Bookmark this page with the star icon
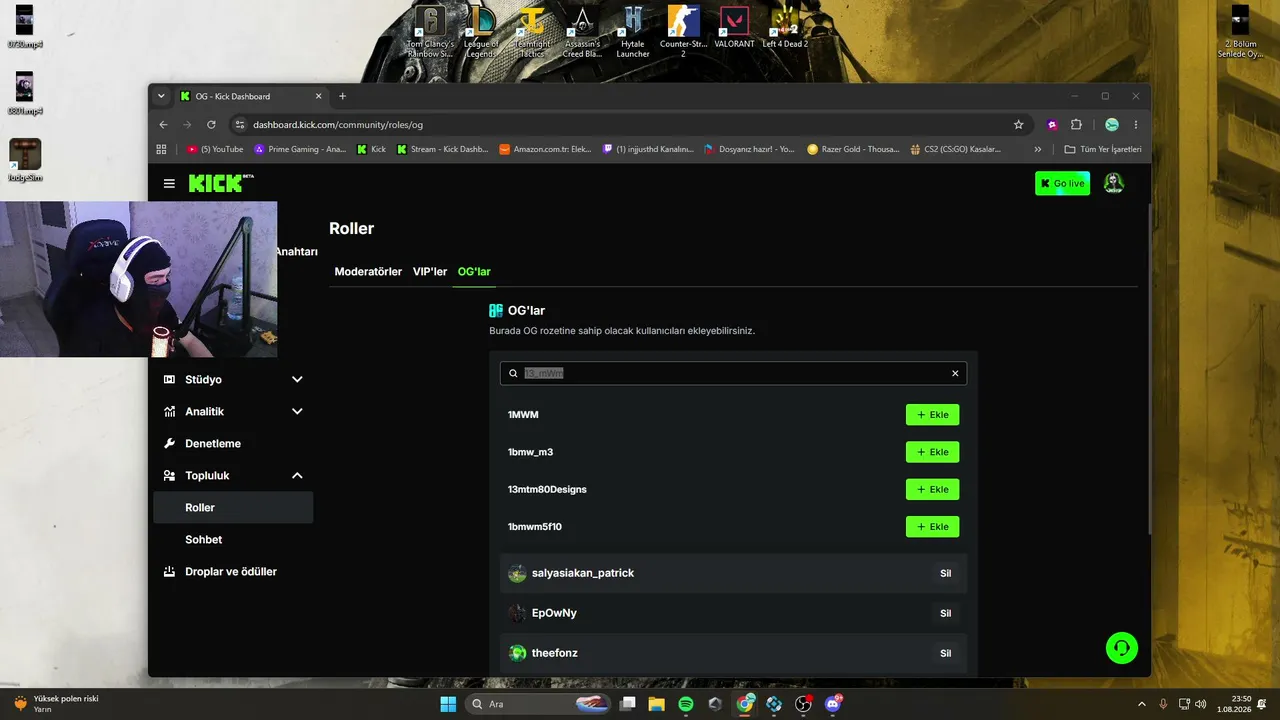Image resolution: width=1280 pixels, height=720 pixels. [x=1018, y=124]
